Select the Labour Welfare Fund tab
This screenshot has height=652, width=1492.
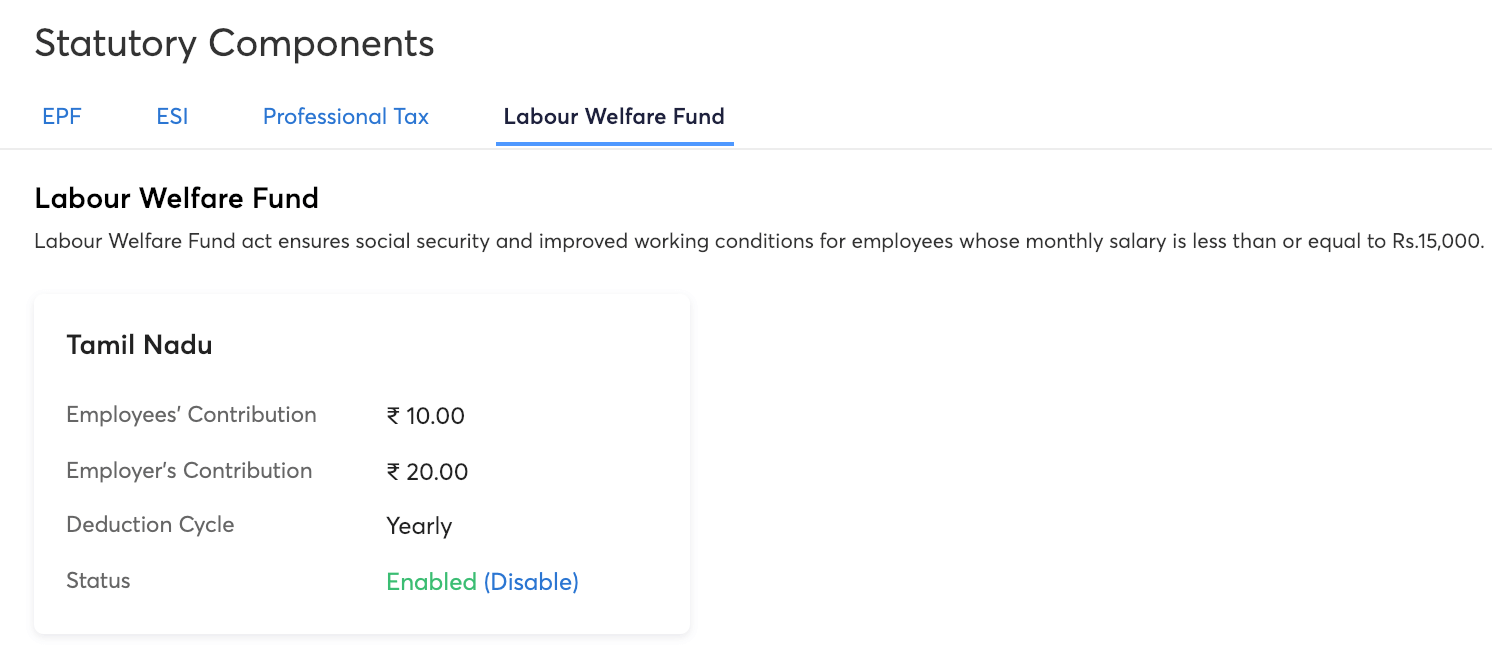coord(614,117)
